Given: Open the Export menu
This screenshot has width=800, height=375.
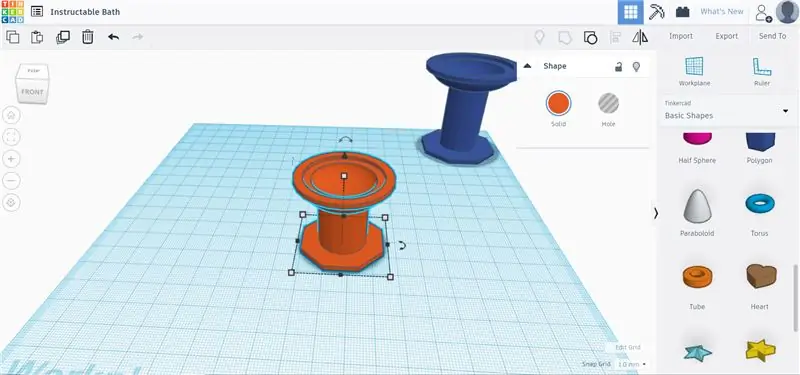Looking at the screenshot, I should [727, 36].
